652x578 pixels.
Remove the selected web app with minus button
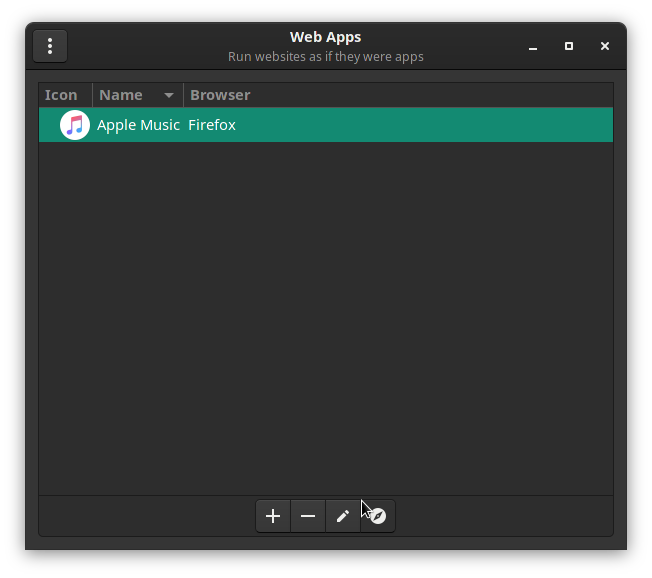(x=308, y=516)
